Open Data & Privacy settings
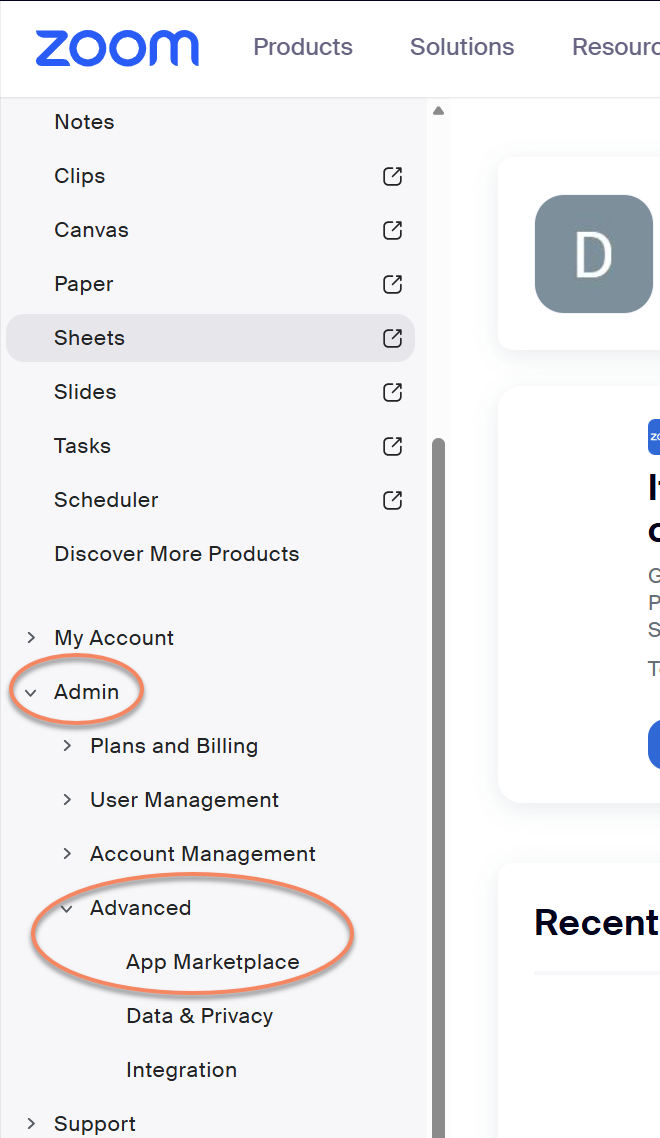The width and height of the screenshot is (660, 1138). click(x=200, y=1016)
